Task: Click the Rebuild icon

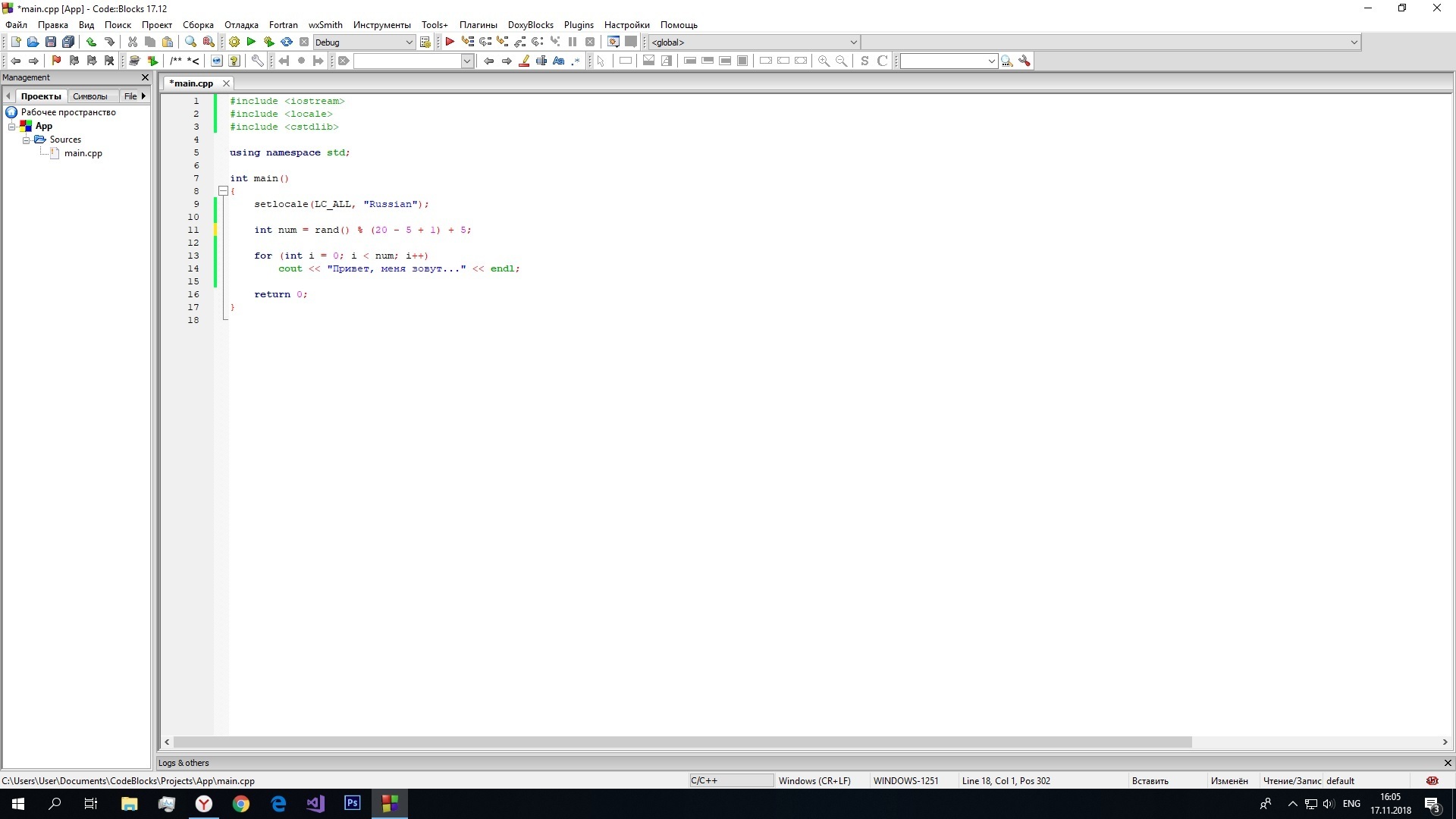Action: (x=287, y=42)
